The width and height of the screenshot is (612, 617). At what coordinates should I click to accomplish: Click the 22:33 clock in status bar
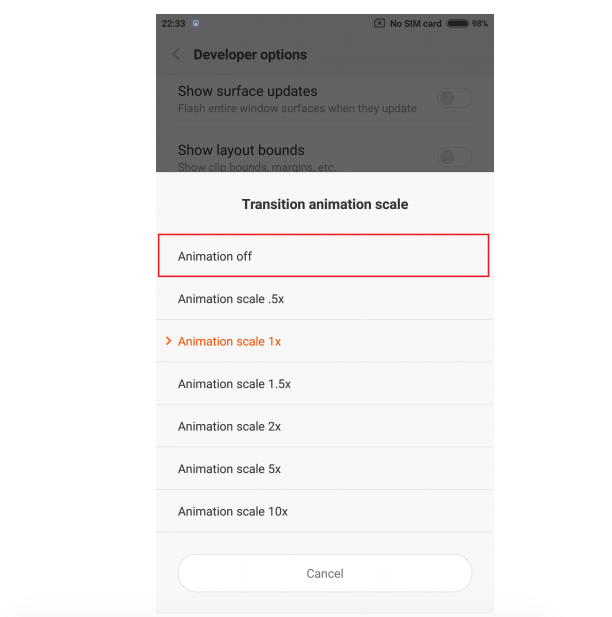pos(173,23)
